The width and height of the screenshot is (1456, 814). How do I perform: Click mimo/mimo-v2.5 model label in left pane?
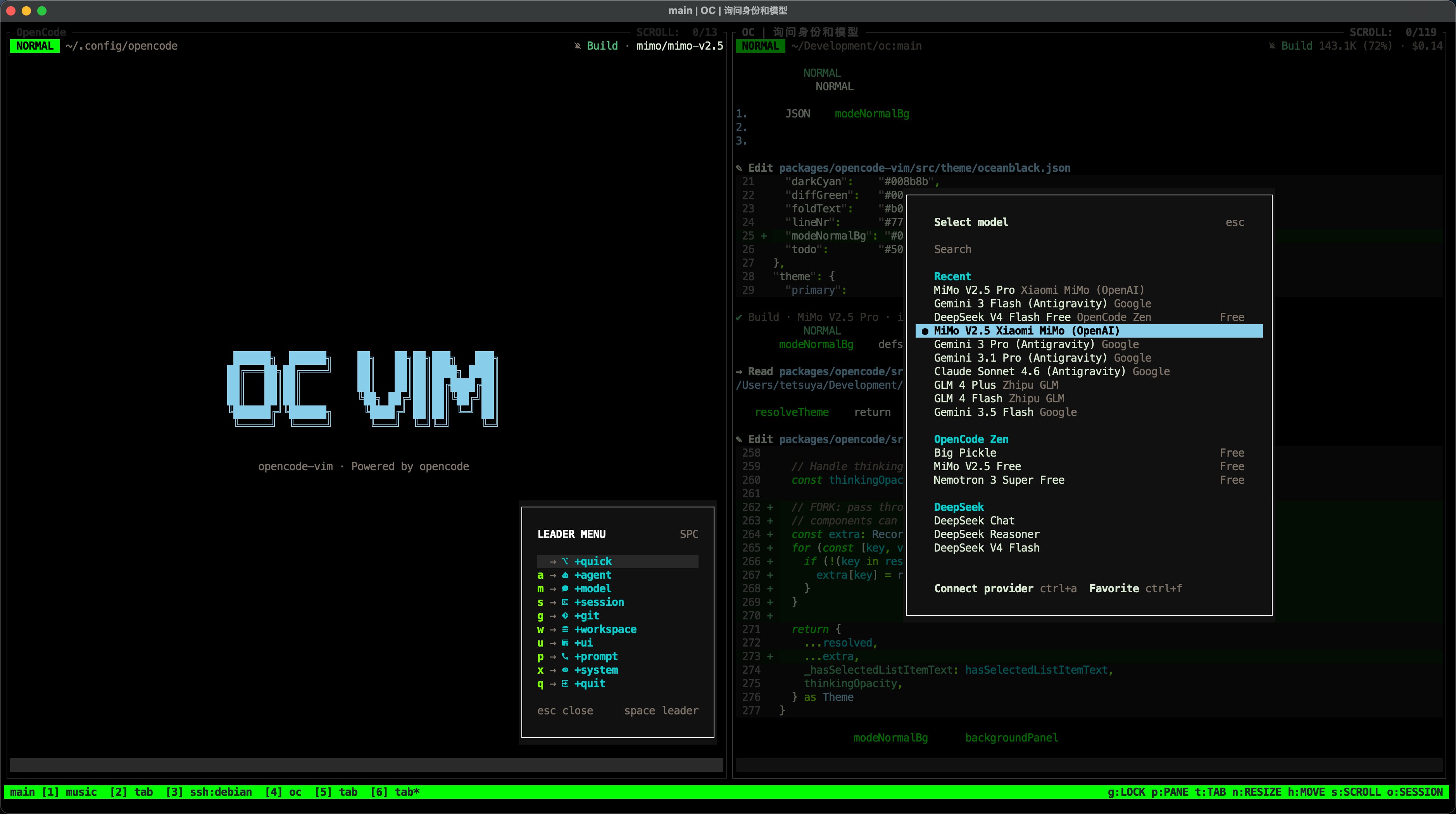coord(680,46)
